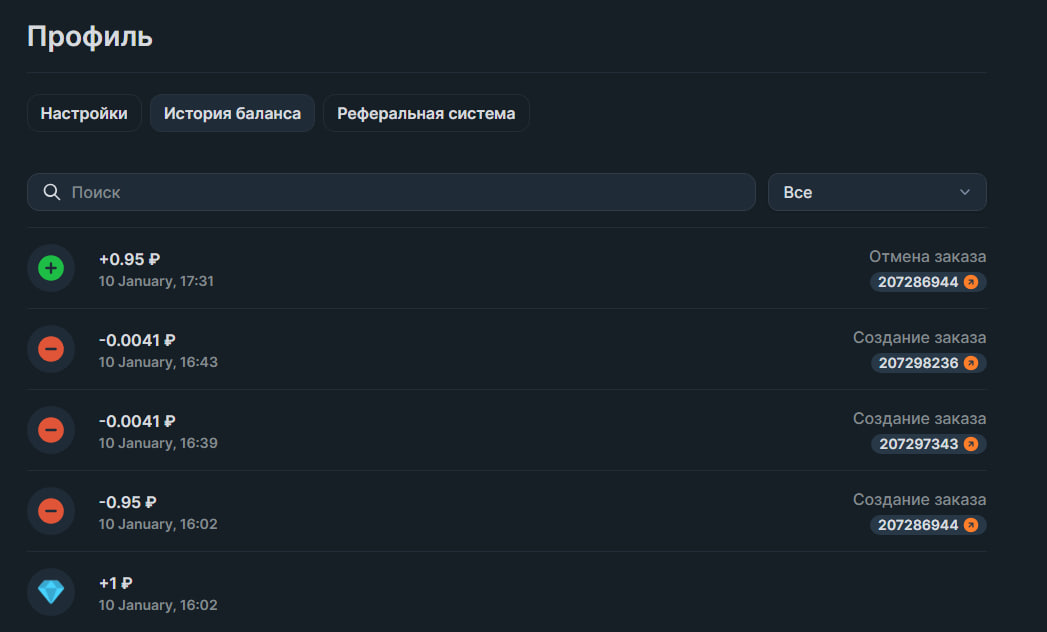1047x632 pixels.
Task: Click red minus icon at 16:43 transaction
Action: 51,349
